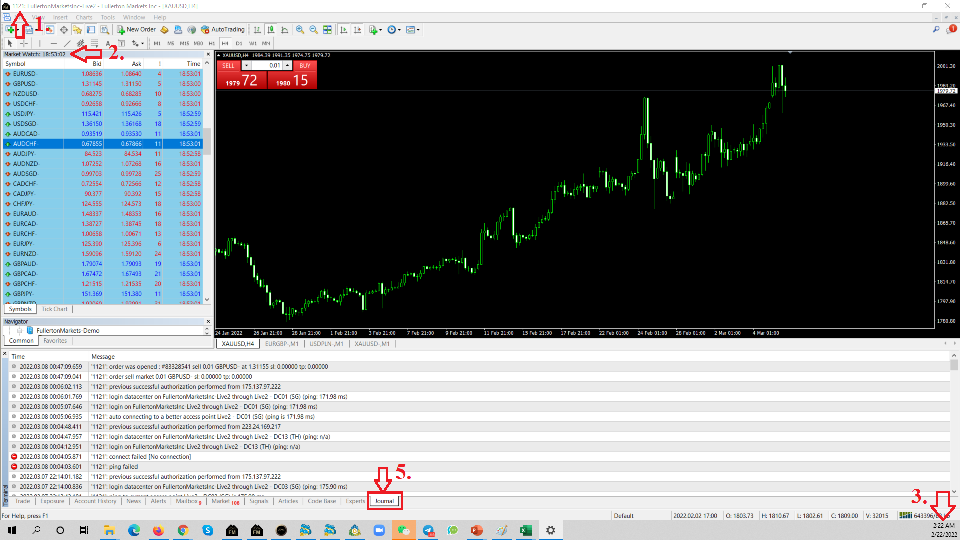960x540 pixels.
Task: Open the arrows objects dropdown
Action: (x=137, y=43)
